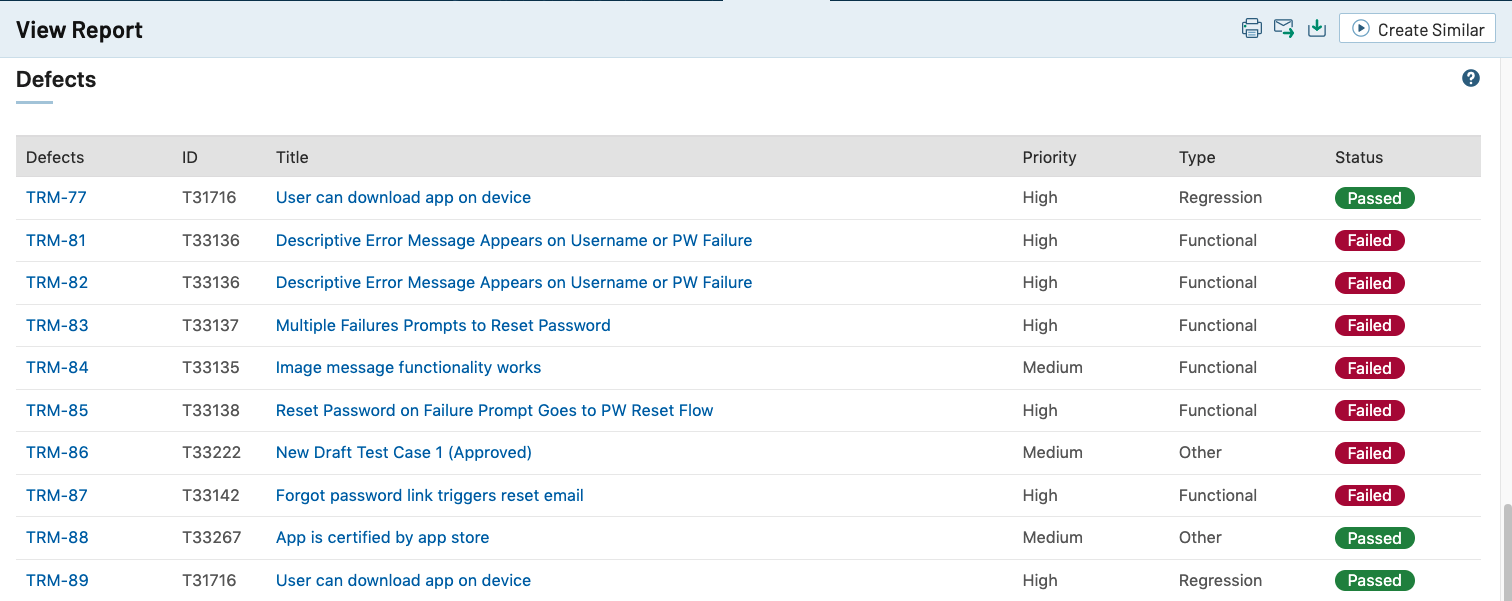Screen dimensions: 1512x601
Task: Open 'Image message functionality works' test link
Action: [408, 368]
